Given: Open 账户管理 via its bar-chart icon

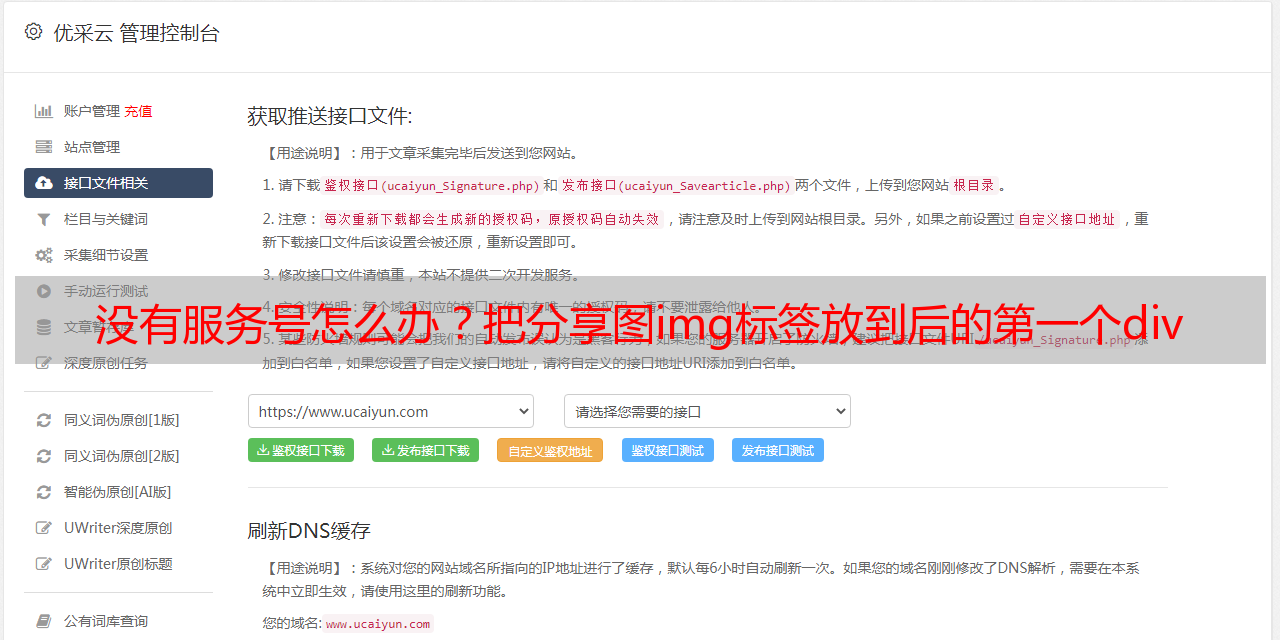Looking at the screenshot, I should click(x=43, y=111).
